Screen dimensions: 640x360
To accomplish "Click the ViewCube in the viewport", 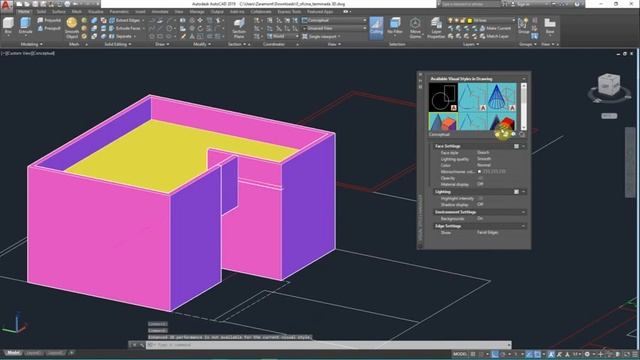I will pyautogui.click(x=609, y=85).
